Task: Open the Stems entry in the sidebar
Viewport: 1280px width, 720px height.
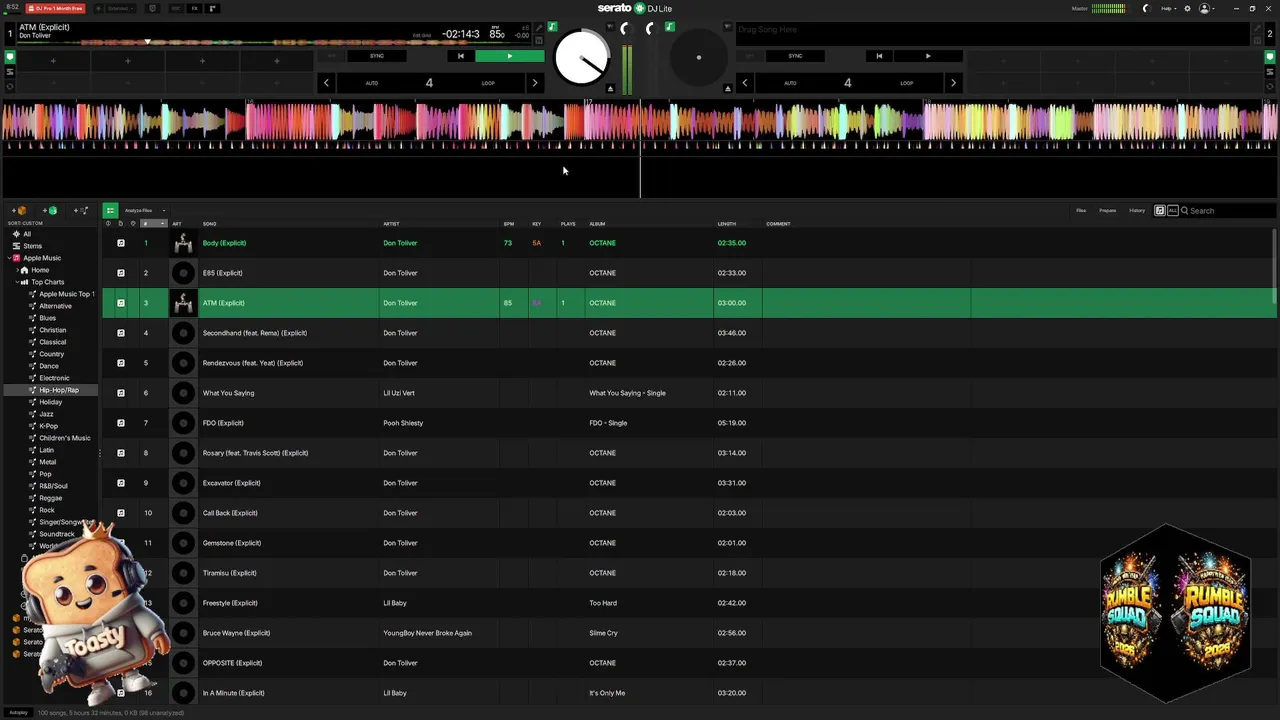Action: coord(33,246)
